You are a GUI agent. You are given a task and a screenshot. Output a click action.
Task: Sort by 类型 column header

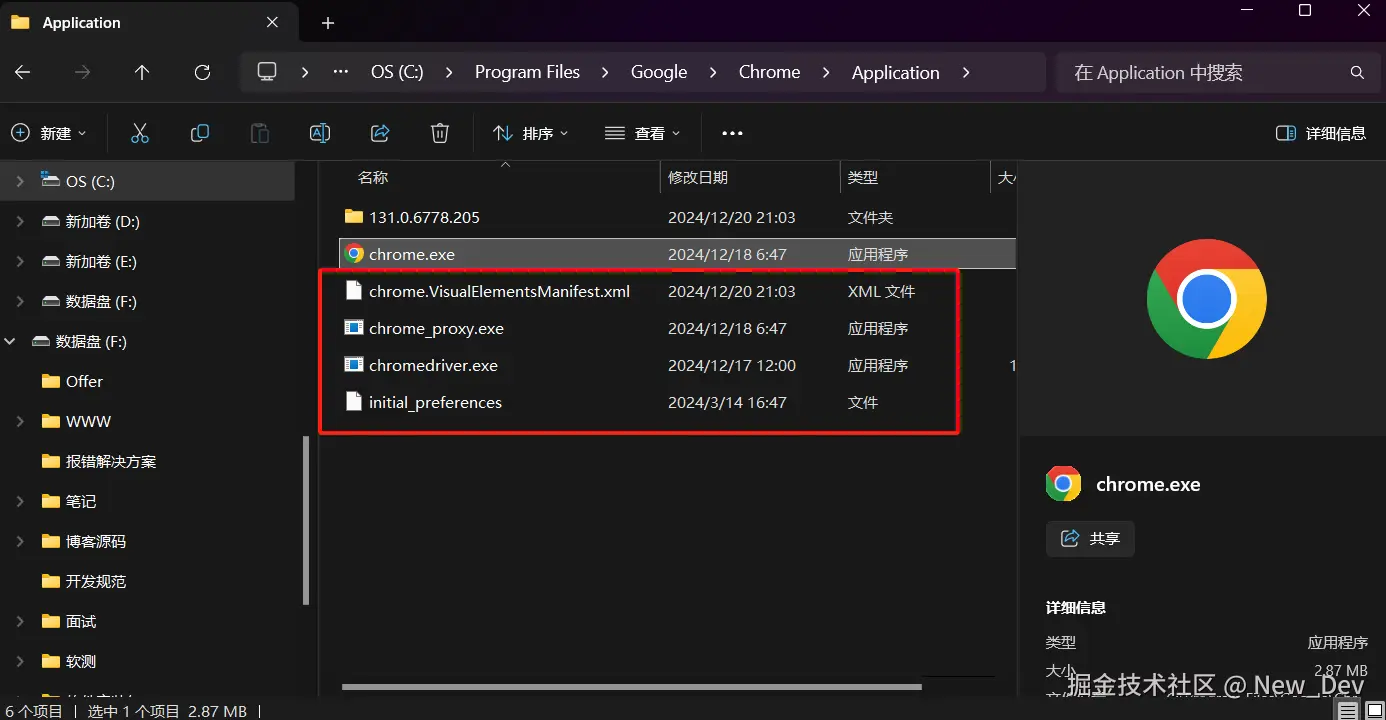(x=863, y=177)
